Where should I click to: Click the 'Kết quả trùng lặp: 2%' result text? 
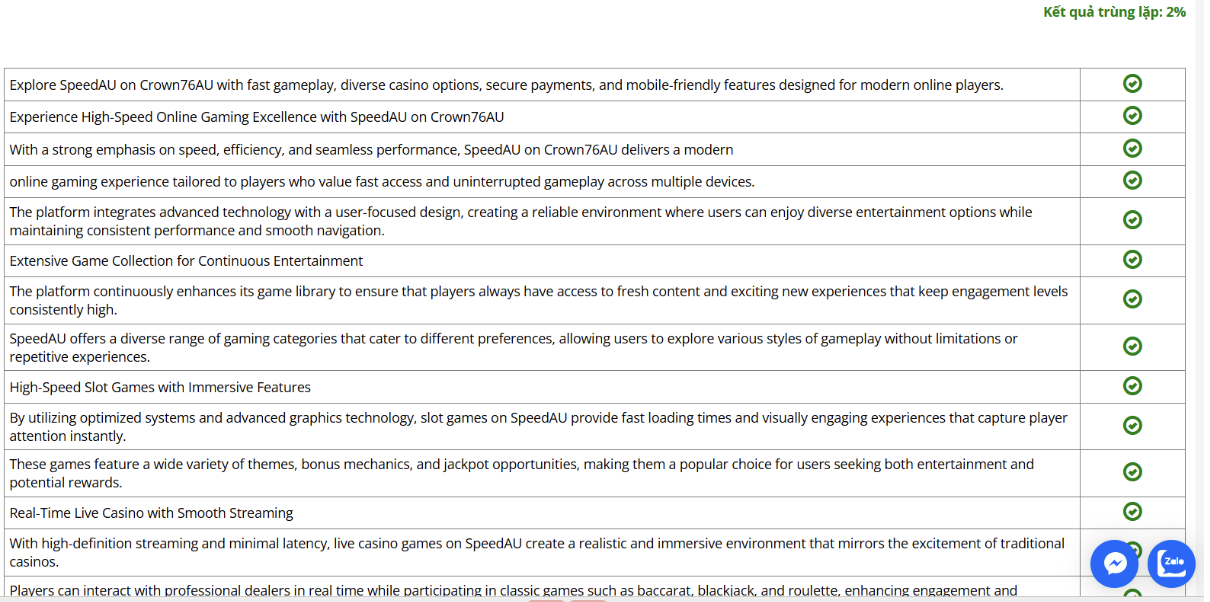click(1114, 12)
